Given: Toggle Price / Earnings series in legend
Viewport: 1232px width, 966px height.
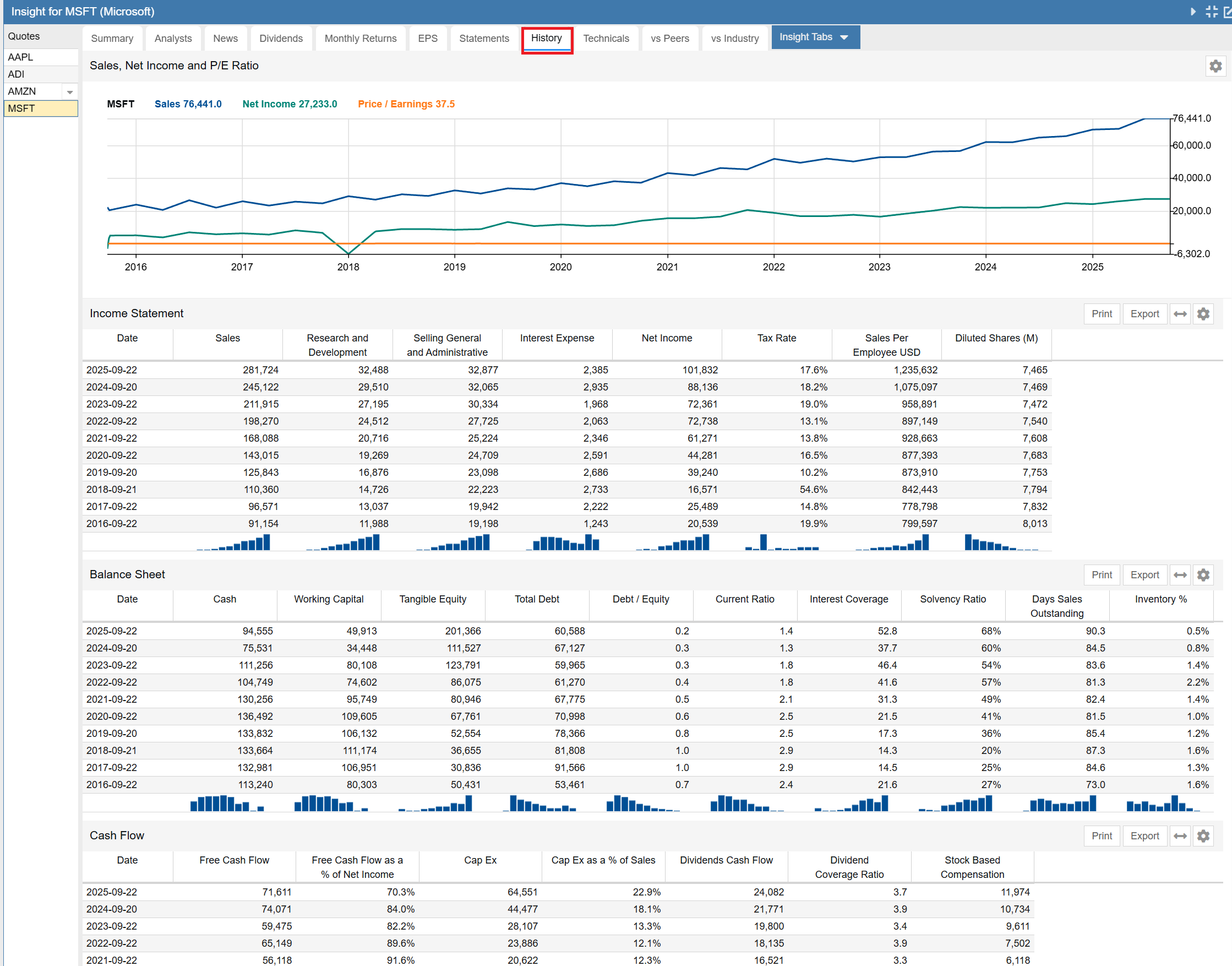Looking at the screenshot, I should 406,104.
